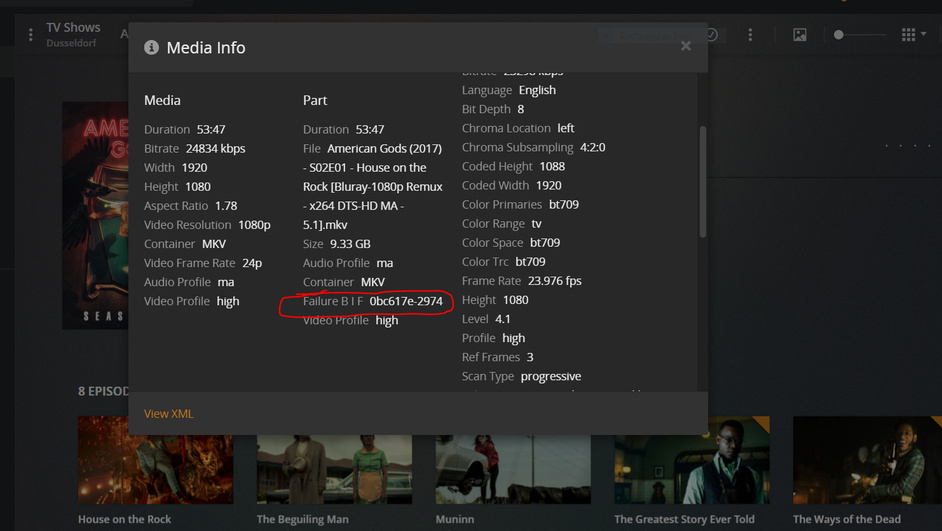Select the Aspect Ratio value 1.78
942x531 pixels.
(226, 205)
